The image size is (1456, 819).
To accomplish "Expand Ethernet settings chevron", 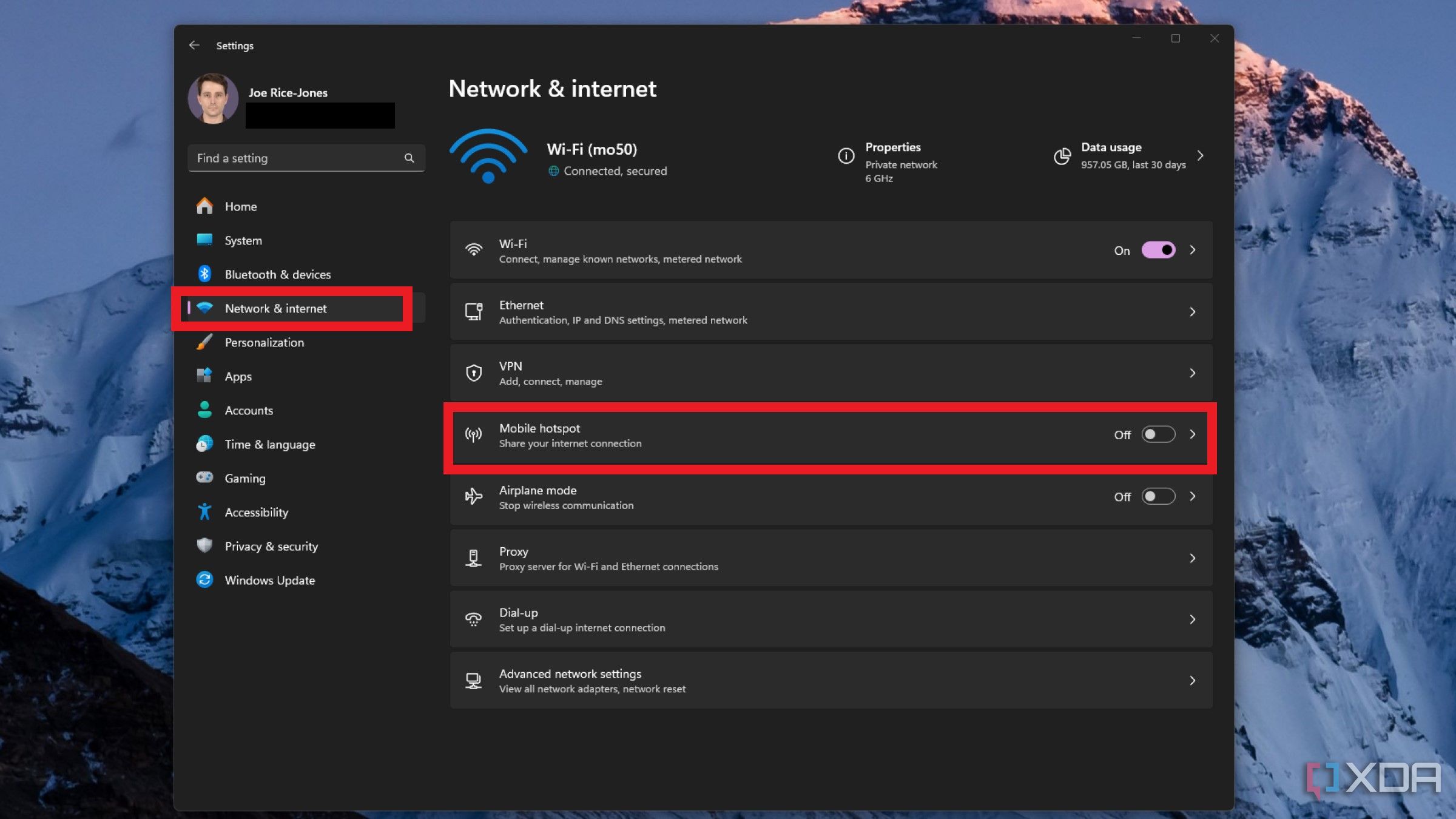I will (1193, 311).
